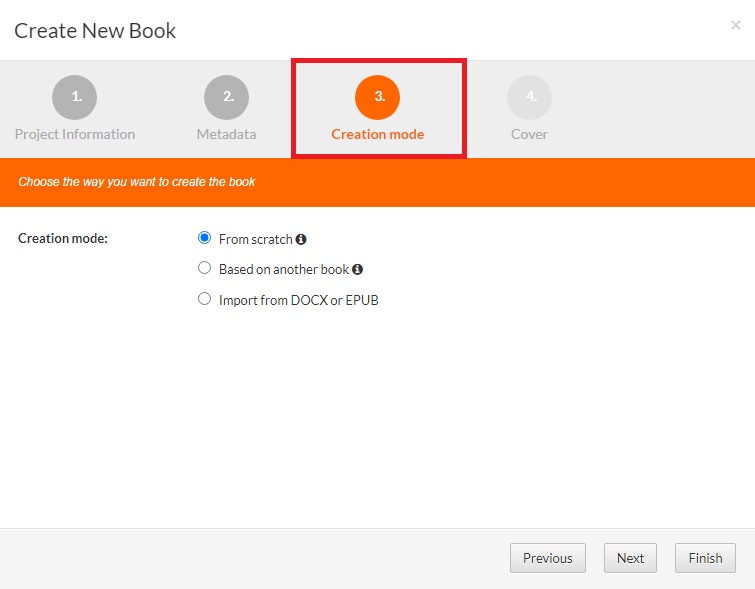Click the step 1 numbered circle
Viewport: 755px width, 589px height.
[75, 97]
